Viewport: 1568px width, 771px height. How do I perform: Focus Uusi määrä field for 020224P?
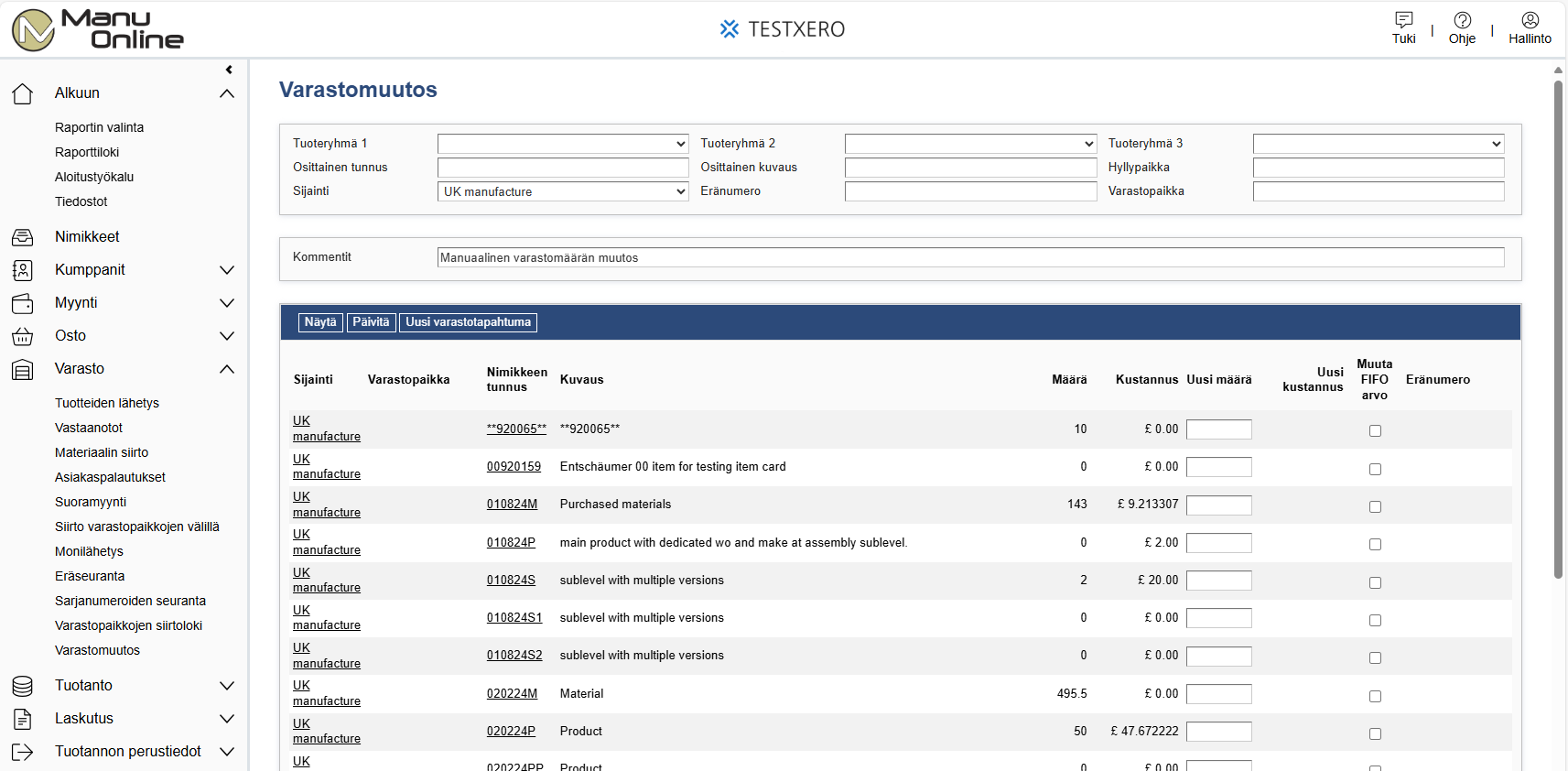[x=1218, y=732]
